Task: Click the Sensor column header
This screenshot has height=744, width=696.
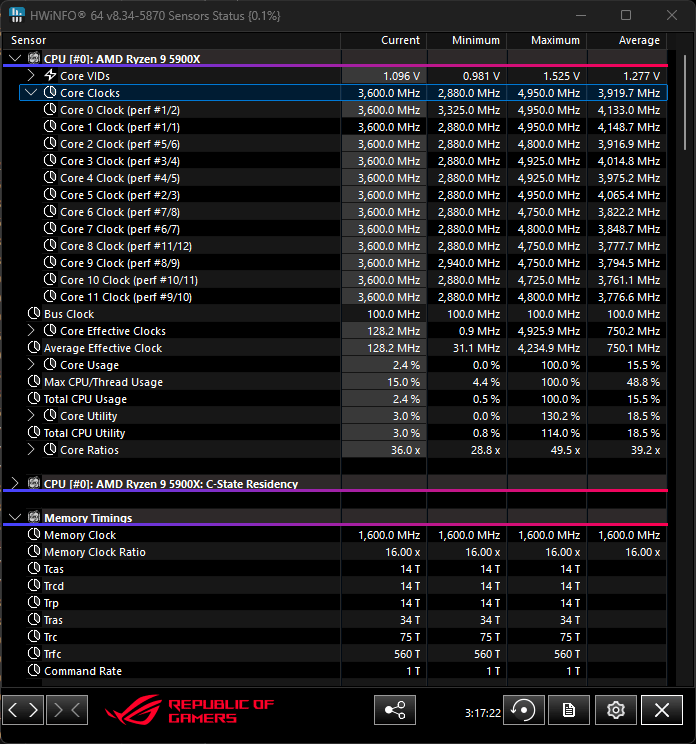Action: pos(172,40)
